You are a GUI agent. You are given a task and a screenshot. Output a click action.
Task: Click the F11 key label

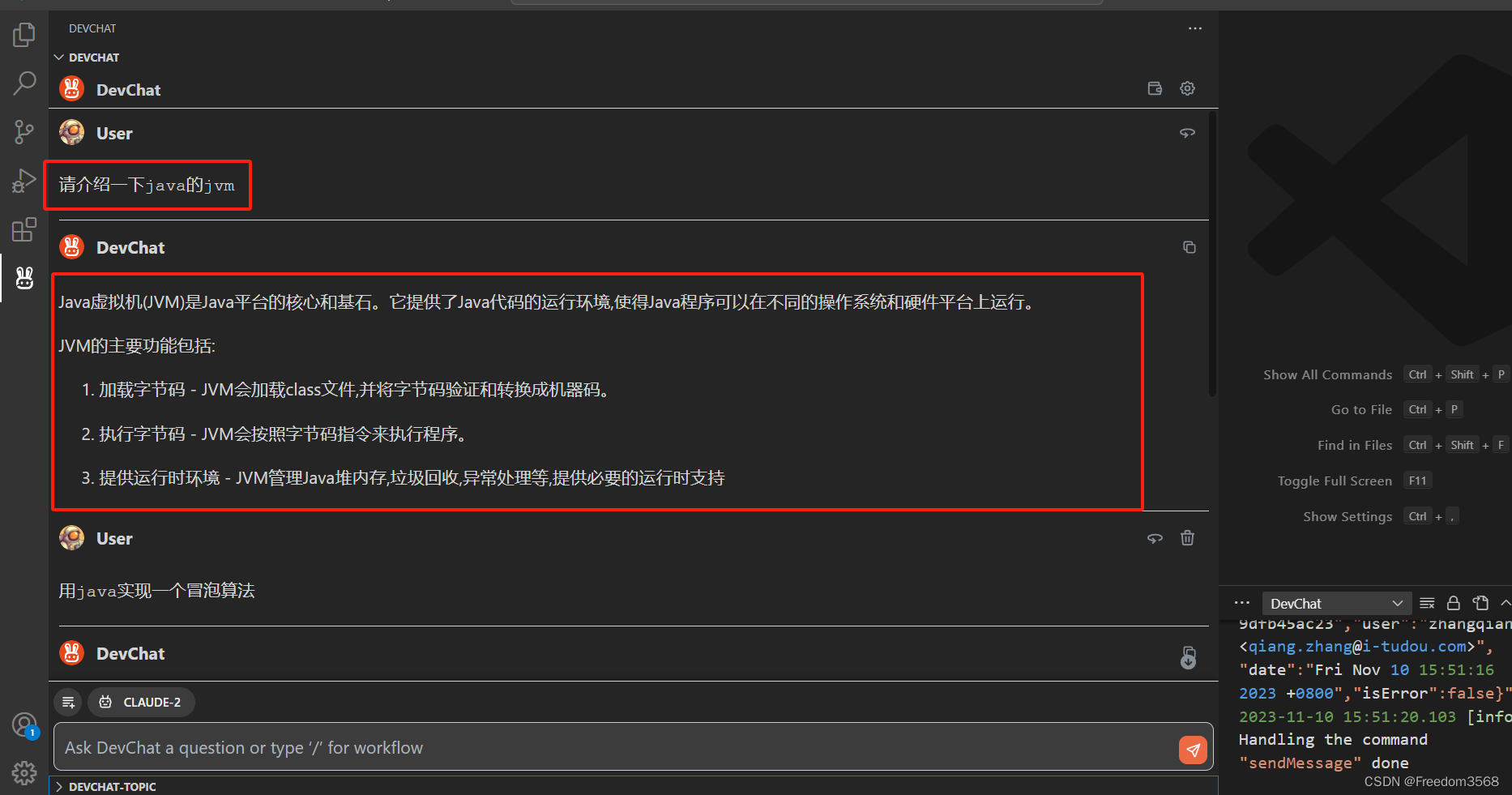tap(1417, 481)
